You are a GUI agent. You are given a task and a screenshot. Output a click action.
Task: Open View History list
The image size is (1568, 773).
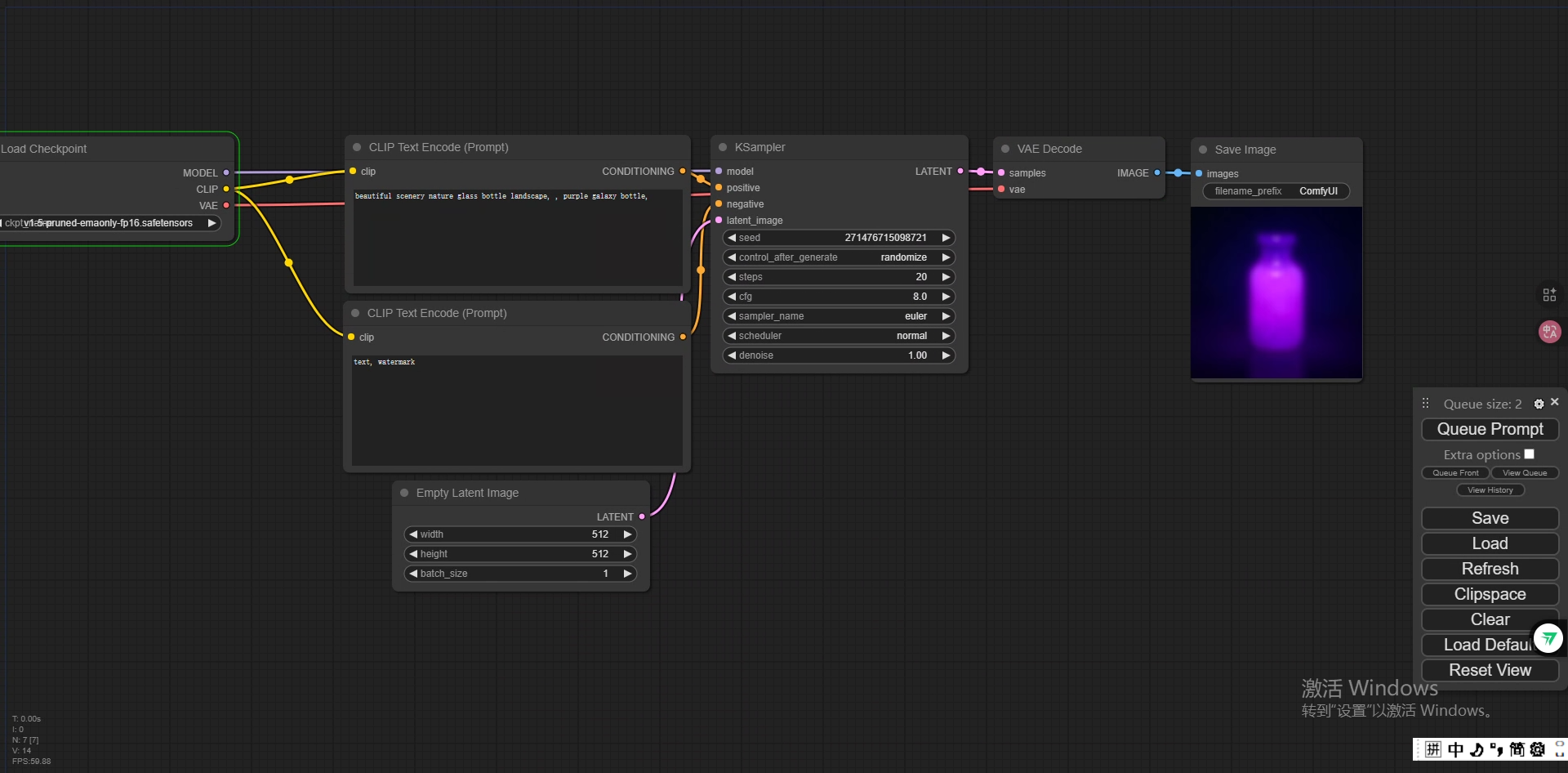(1490, 490)
